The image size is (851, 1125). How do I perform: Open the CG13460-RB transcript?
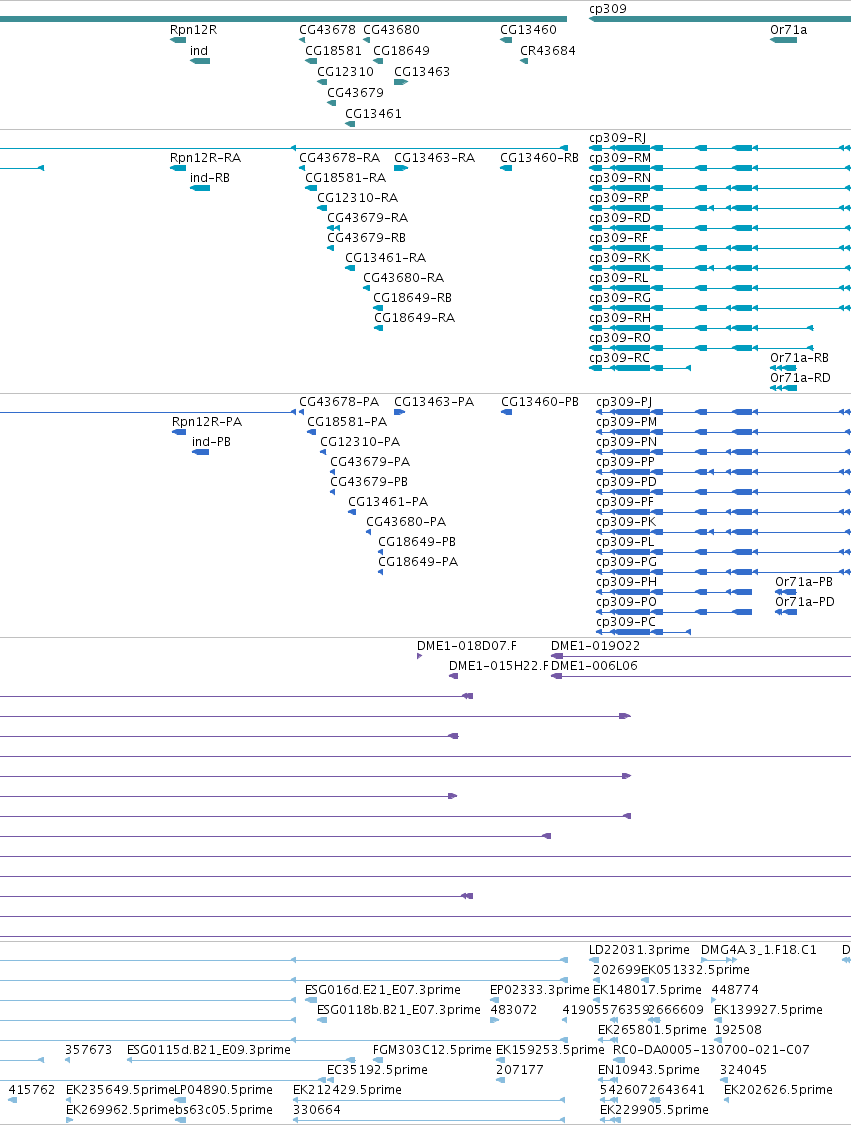point(540,157)
